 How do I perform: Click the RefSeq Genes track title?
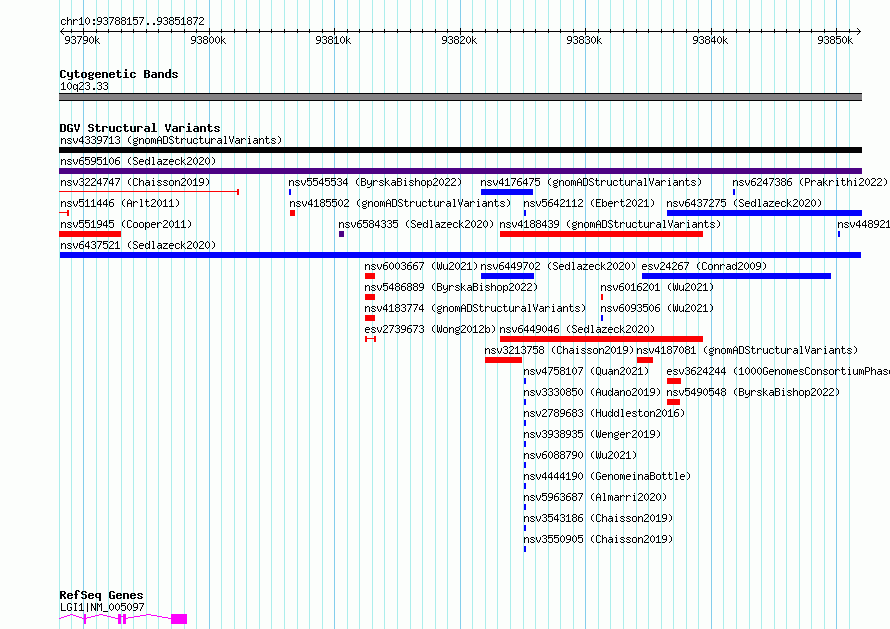tap(101, 596)
